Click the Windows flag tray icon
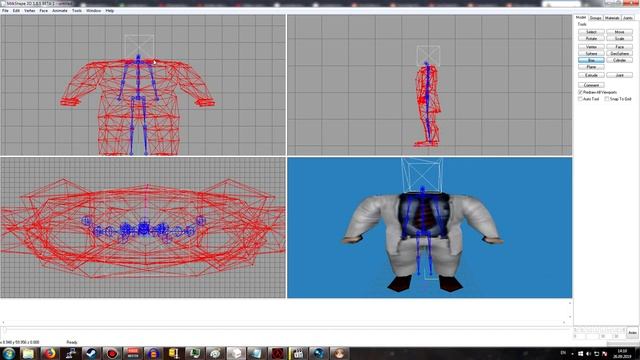Image resolution: width=640 pixels, height=360 pixels. [580, 354]
